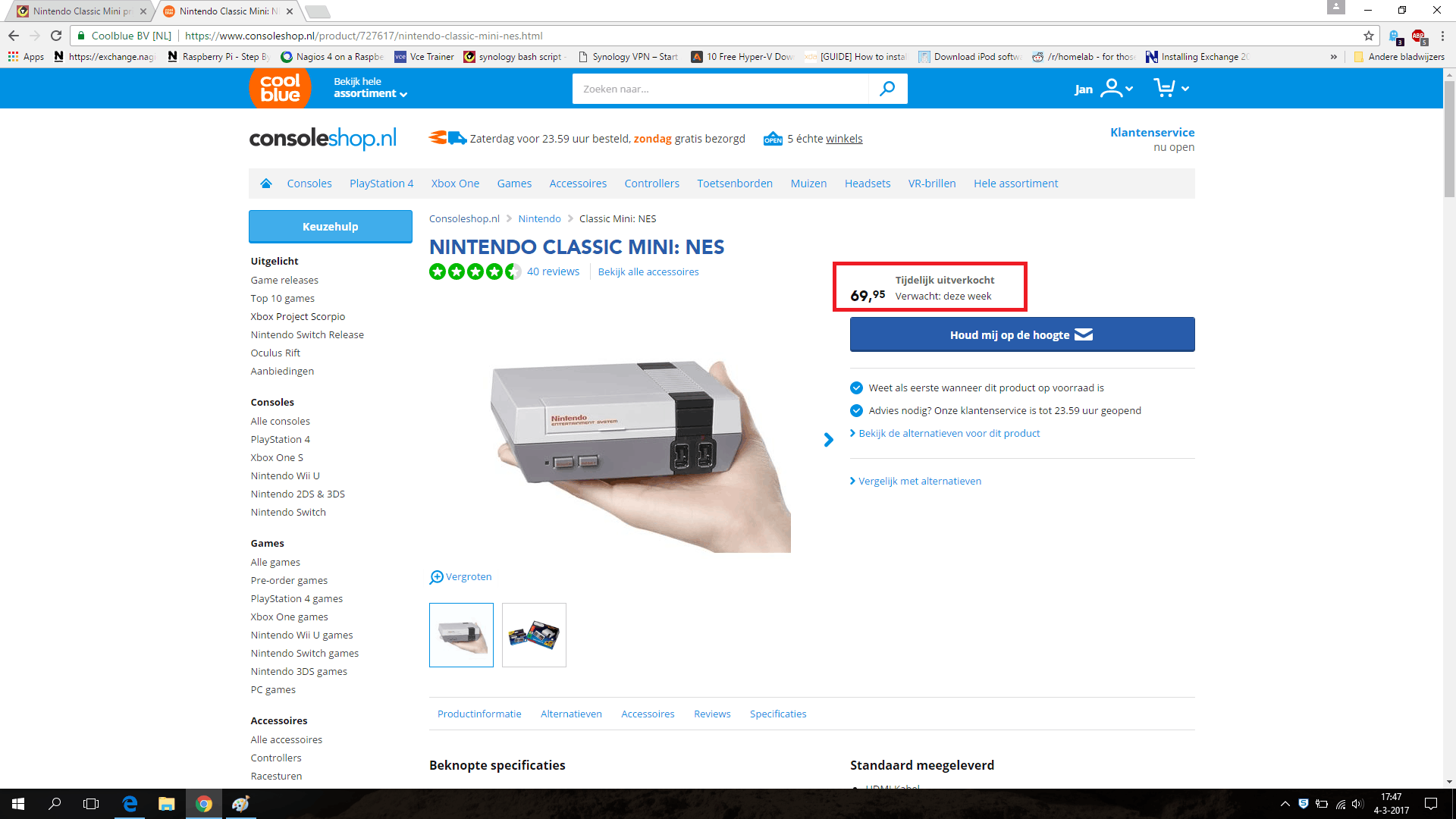Screen dimensions: 1456x819
Task: Open PlayStation 4 menu item
Action: point(381,184)
